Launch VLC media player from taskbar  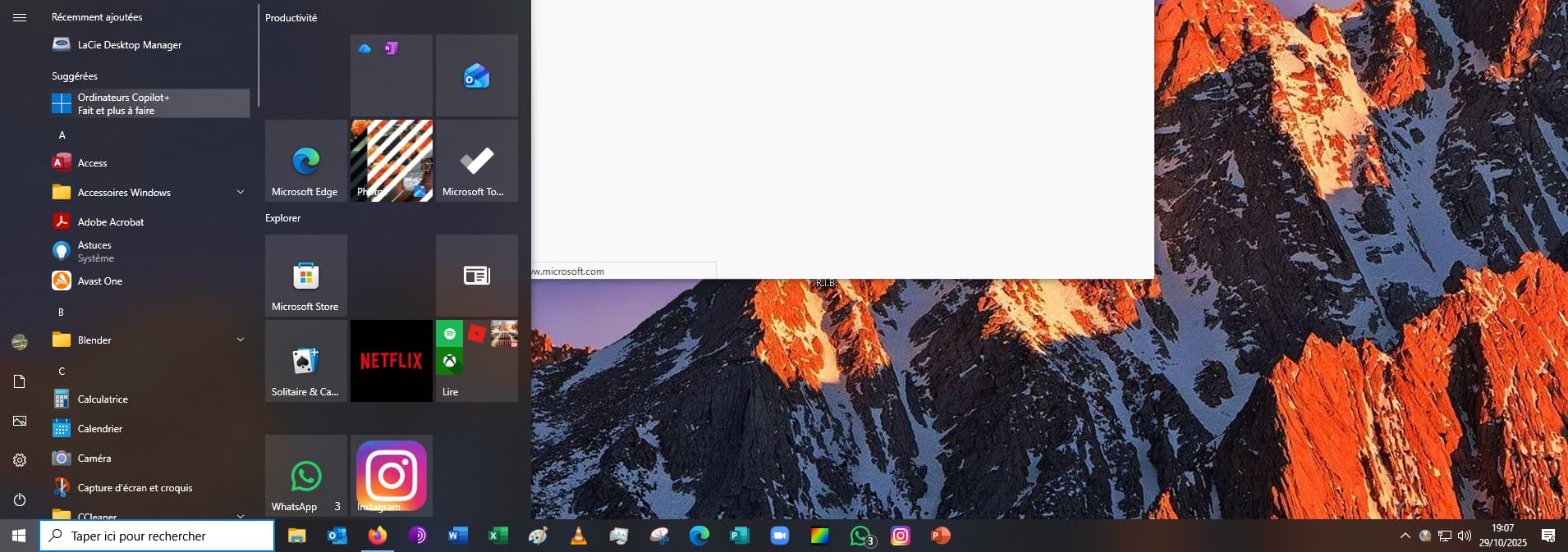578,536
